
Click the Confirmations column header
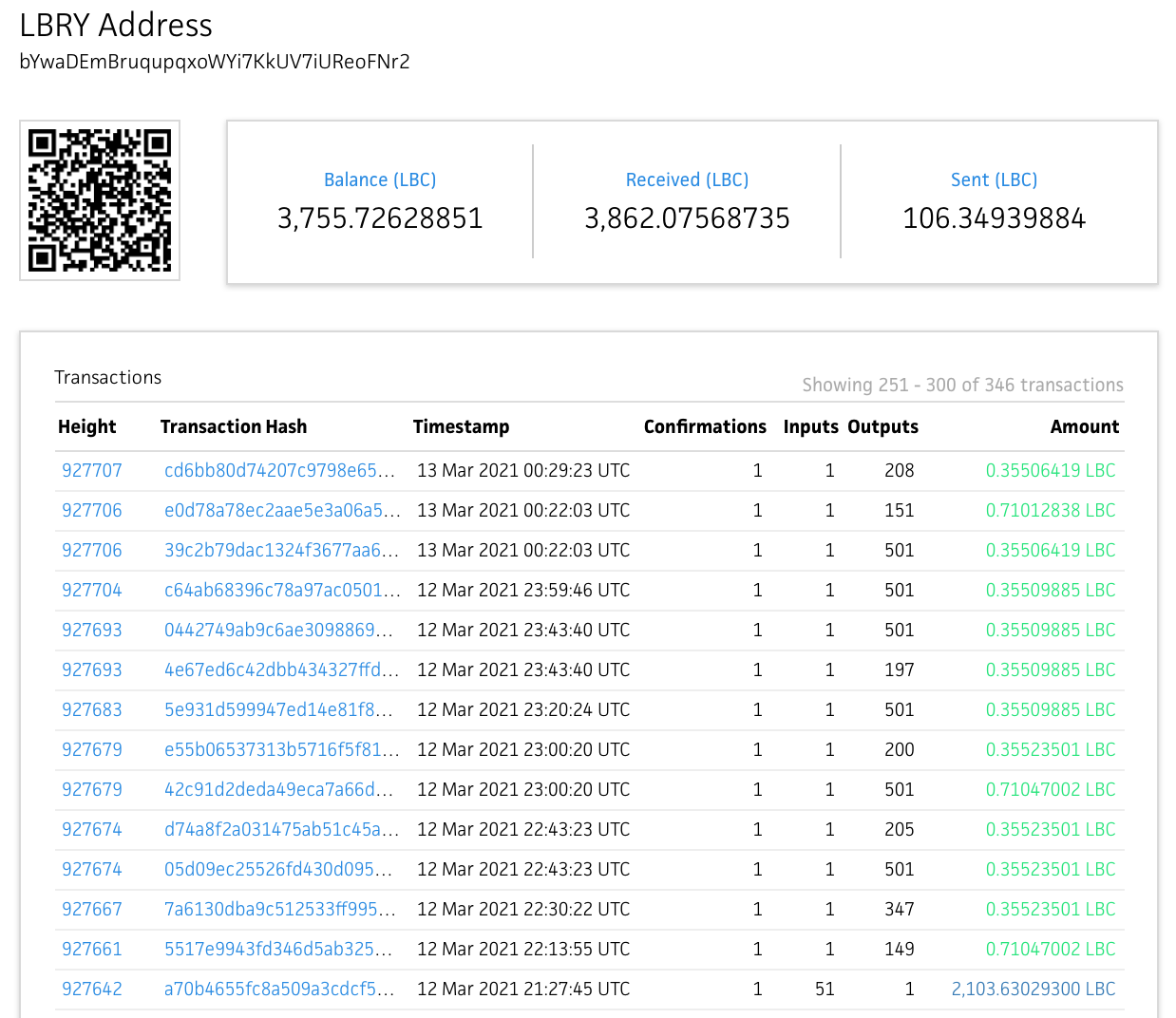point(705,426)
